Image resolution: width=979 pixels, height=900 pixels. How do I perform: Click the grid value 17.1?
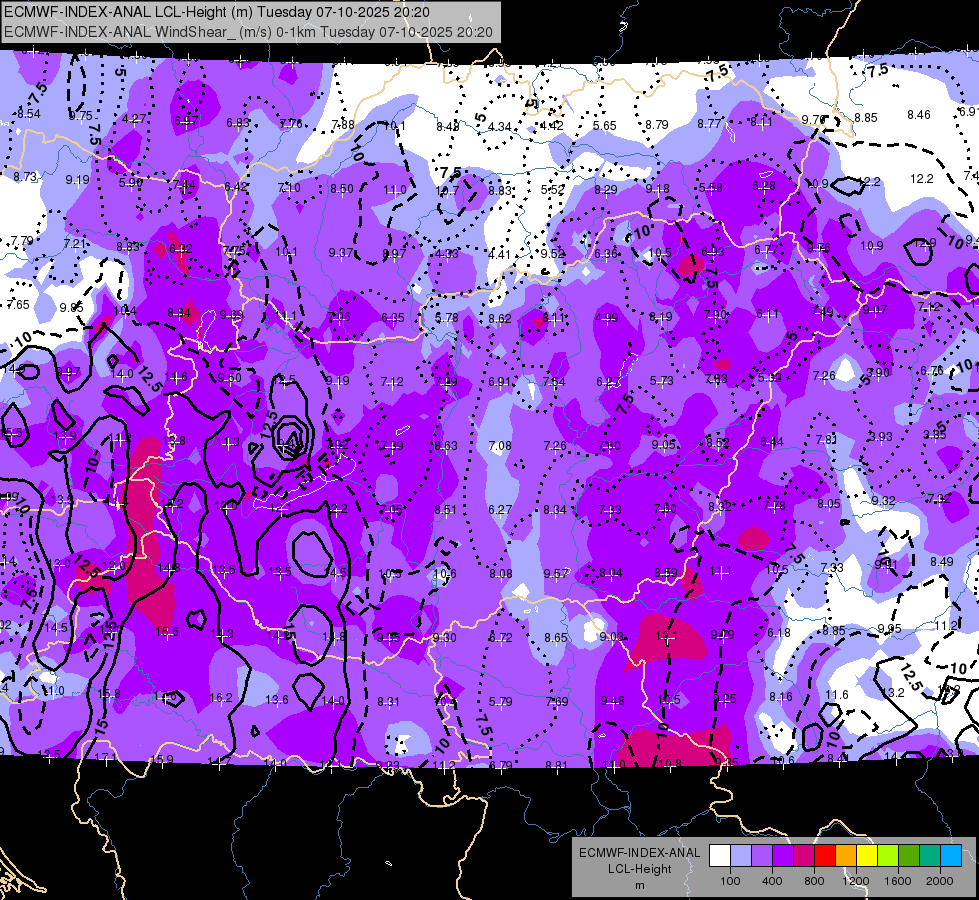click(x=105, y=758)
